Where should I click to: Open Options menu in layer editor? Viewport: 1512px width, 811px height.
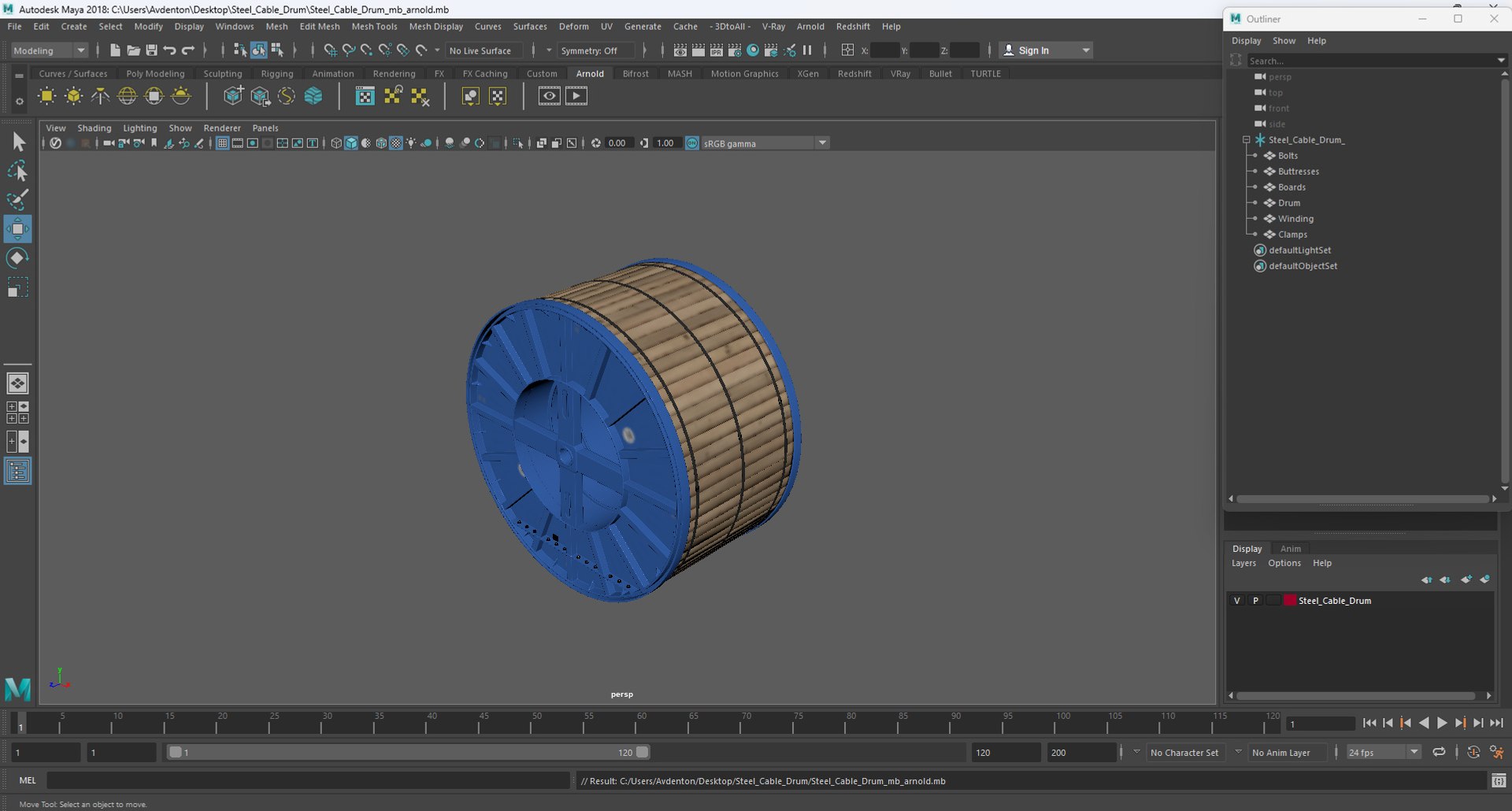click(x=1284, y=563)
